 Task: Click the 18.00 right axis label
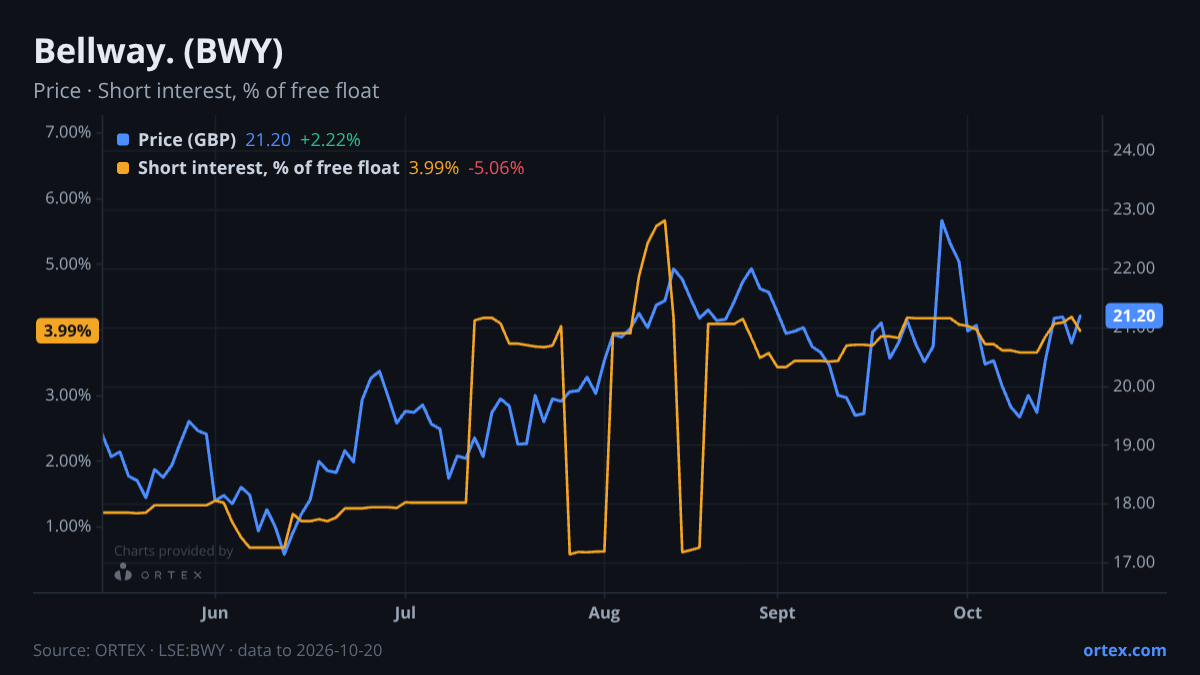[1134, 503]
